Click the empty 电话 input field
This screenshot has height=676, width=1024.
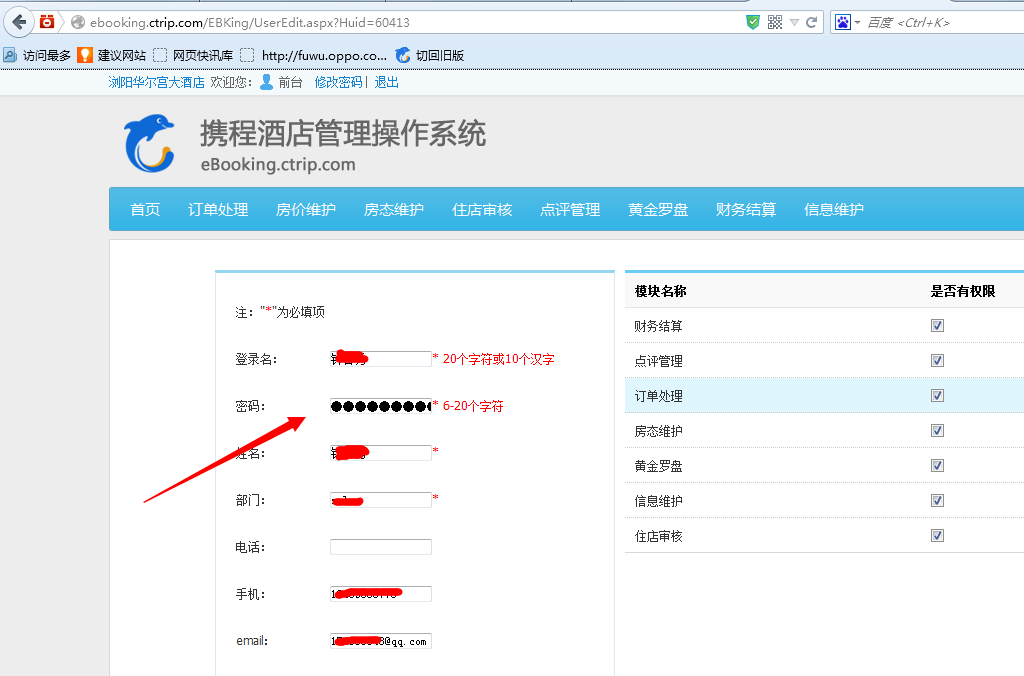pyautogui.click(x=381, y=547)
